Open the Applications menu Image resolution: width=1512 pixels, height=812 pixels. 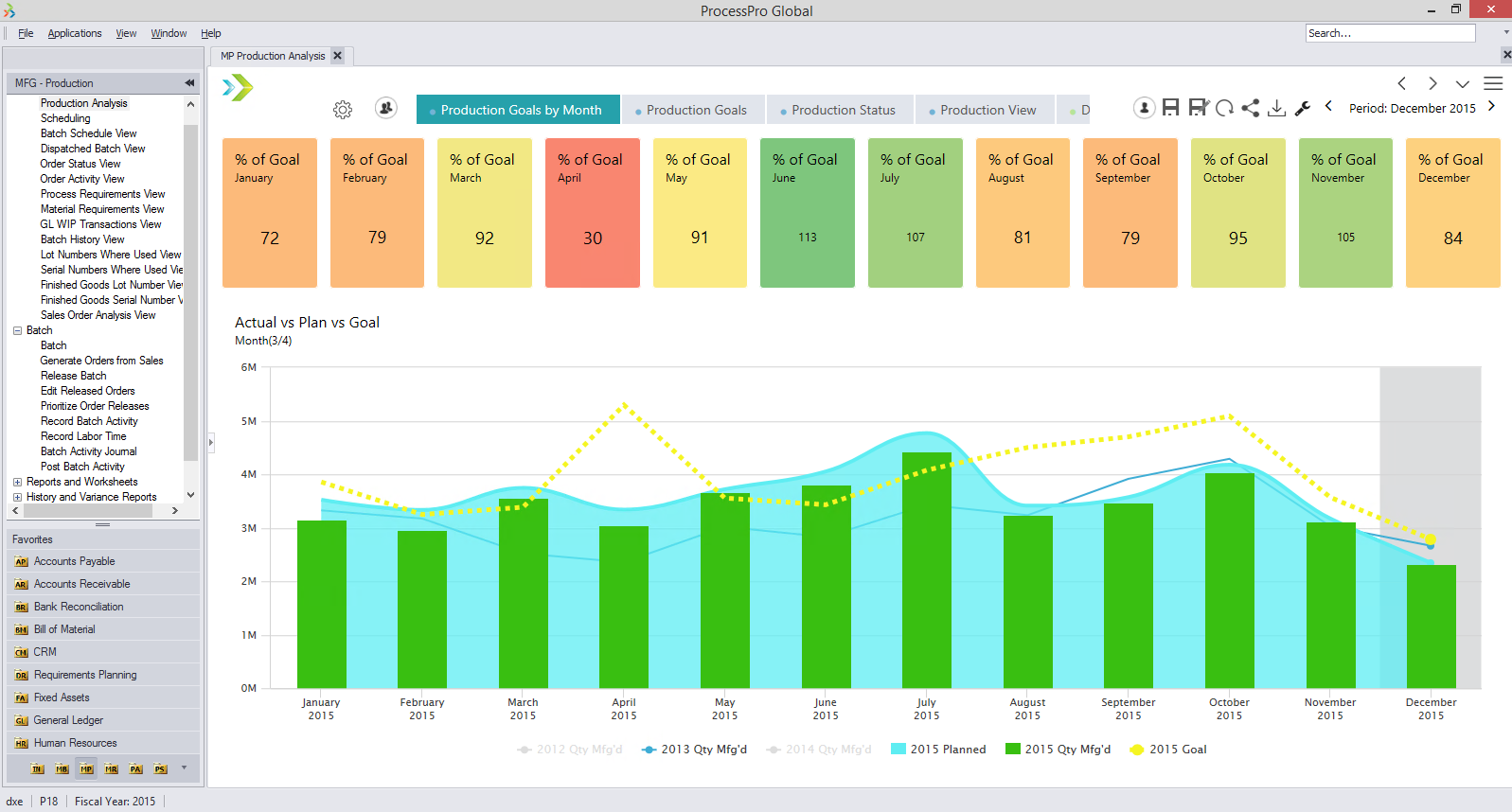(x=75, y=33)
